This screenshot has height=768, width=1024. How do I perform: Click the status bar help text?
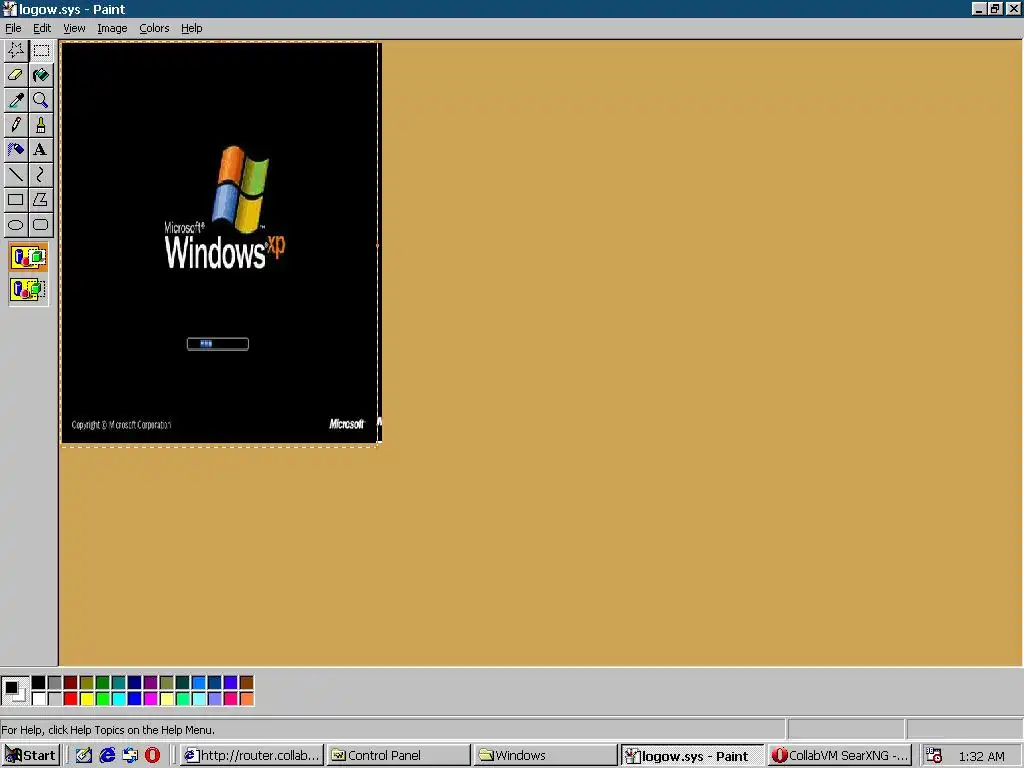(108, 729)
